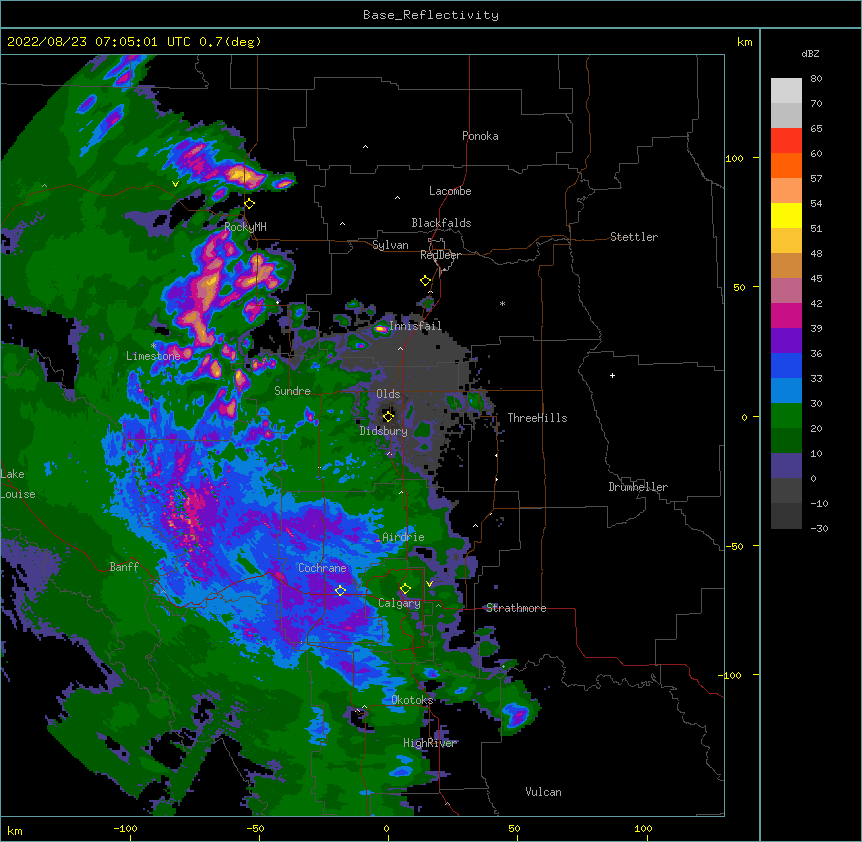The height and width of the screenshot is (842, 862).
Task: Click the red 60-65 dBZ legend swatch
Action: pos(786,140)
